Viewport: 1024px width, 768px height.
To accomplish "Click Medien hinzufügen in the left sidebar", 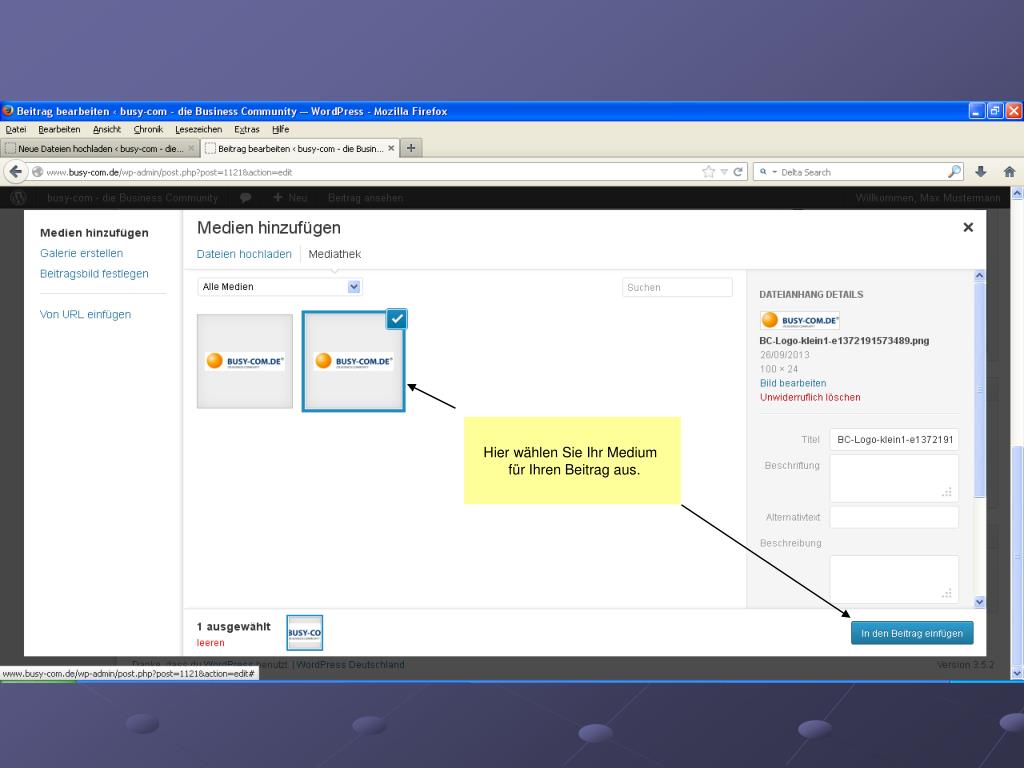I will click(94, 232).
